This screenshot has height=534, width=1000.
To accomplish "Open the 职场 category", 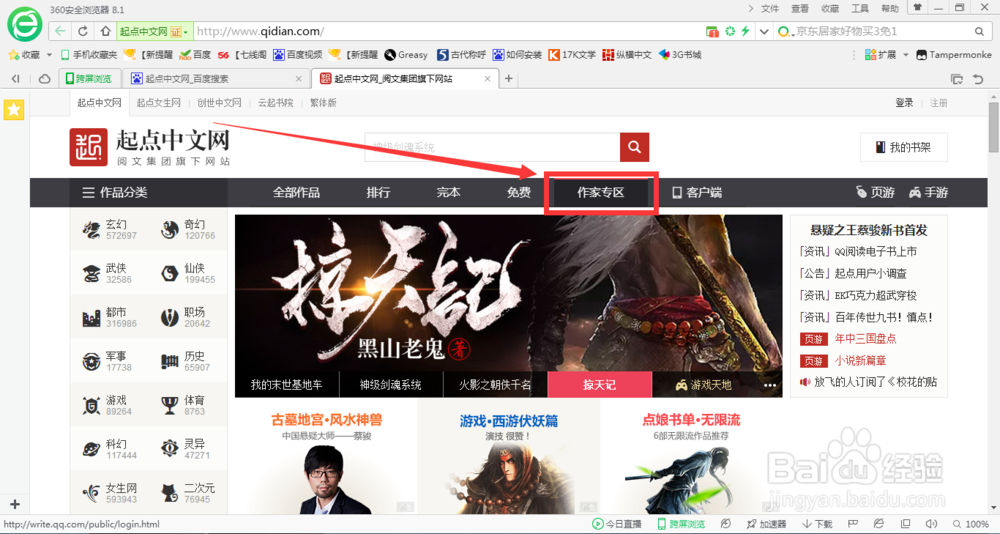I will [x=186, y=318].
